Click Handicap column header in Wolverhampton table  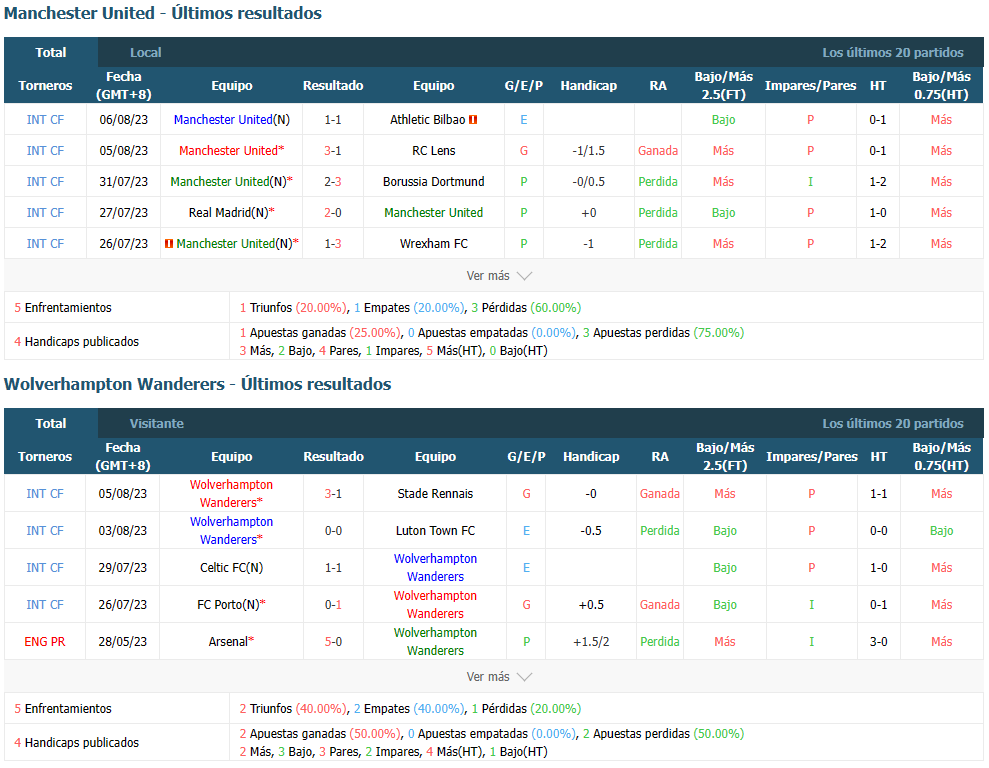click(x=591, y=457)
